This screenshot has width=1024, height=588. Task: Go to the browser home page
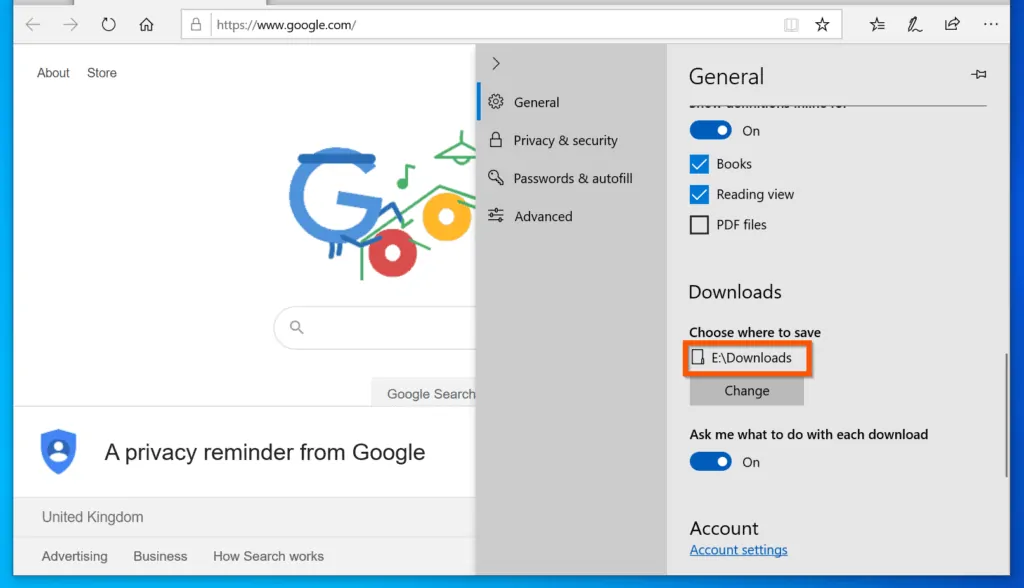[x=145, y=24]
